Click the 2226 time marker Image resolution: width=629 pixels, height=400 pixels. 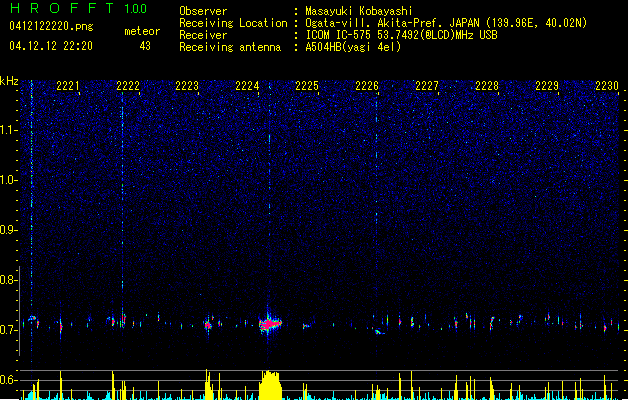point(367,86)
